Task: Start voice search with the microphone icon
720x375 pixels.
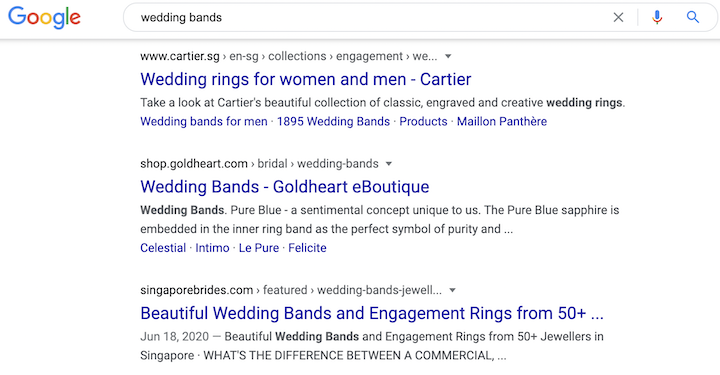Action: click(657, 17)
